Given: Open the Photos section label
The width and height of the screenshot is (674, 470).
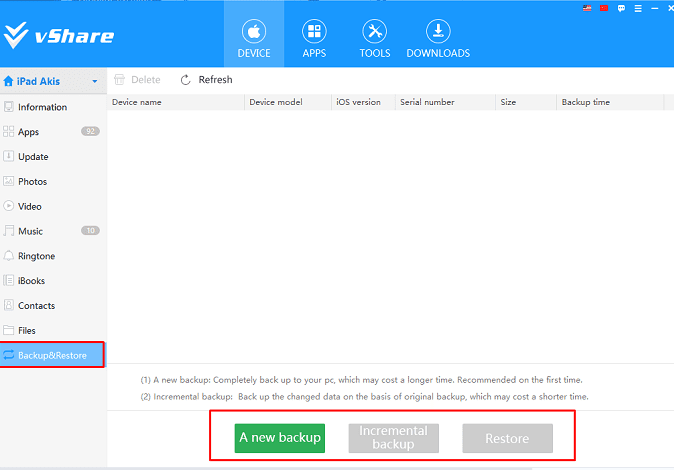Looking at the screenshot, I should point(32,181).
